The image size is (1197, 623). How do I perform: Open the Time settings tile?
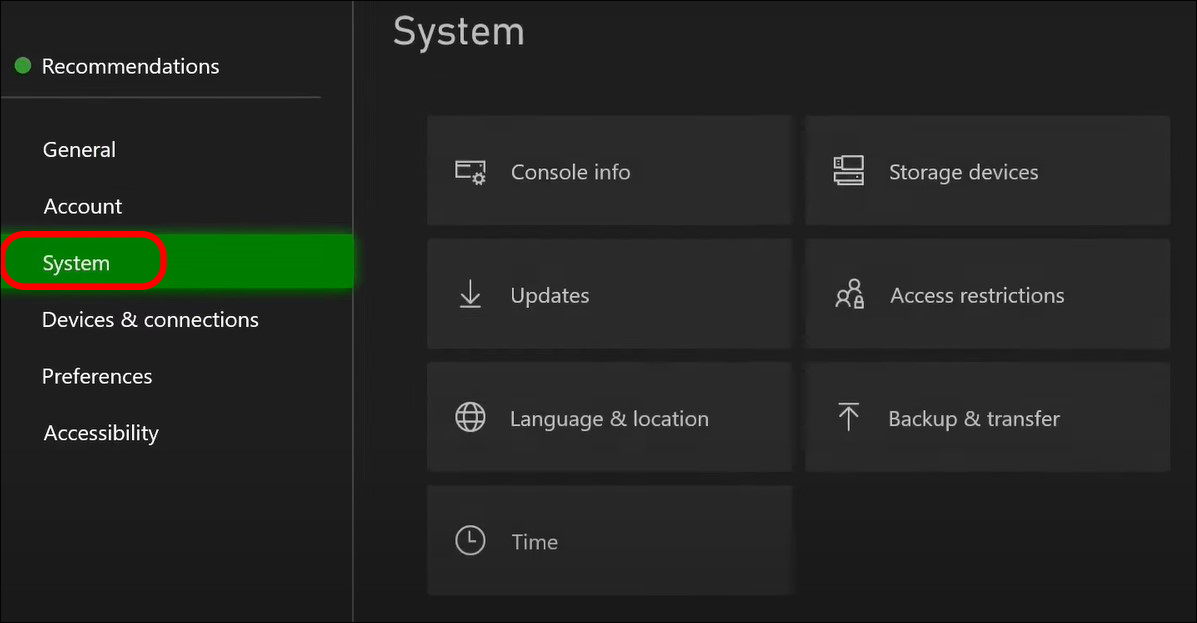609,540
